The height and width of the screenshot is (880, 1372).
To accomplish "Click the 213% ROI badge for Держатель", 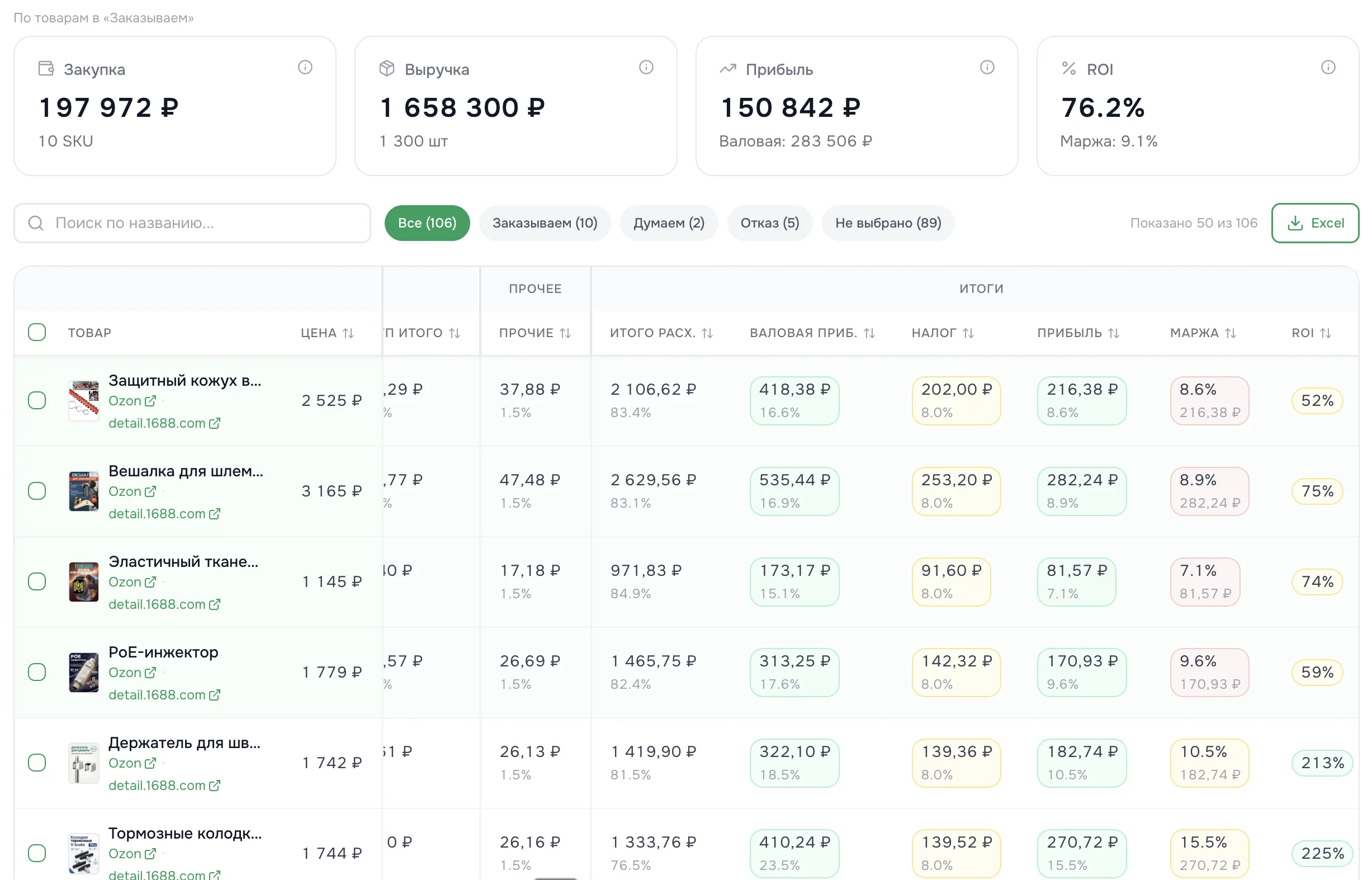I will tap(1322, 763).
